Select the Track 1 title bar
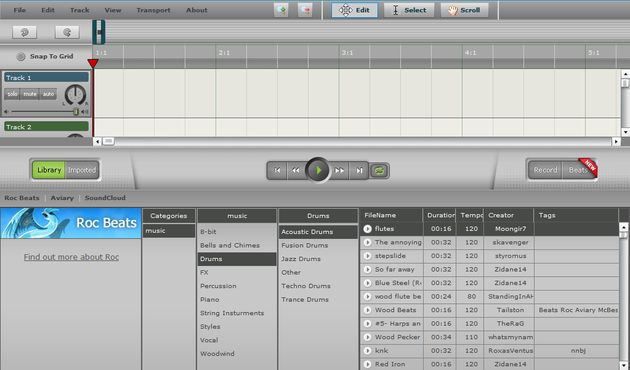This screenshot has width=630, height=370. [46, 78]
